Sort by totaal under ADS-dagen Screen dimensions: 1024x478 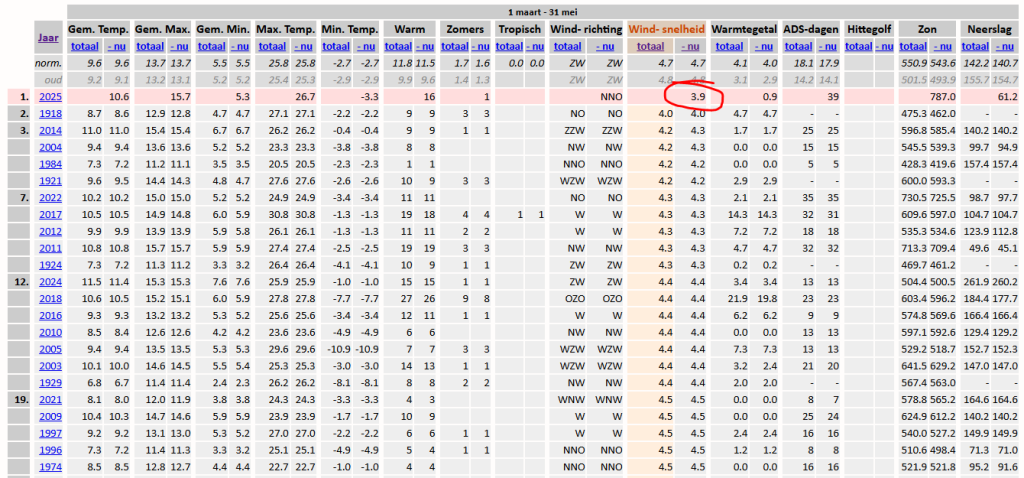(795, 46)
